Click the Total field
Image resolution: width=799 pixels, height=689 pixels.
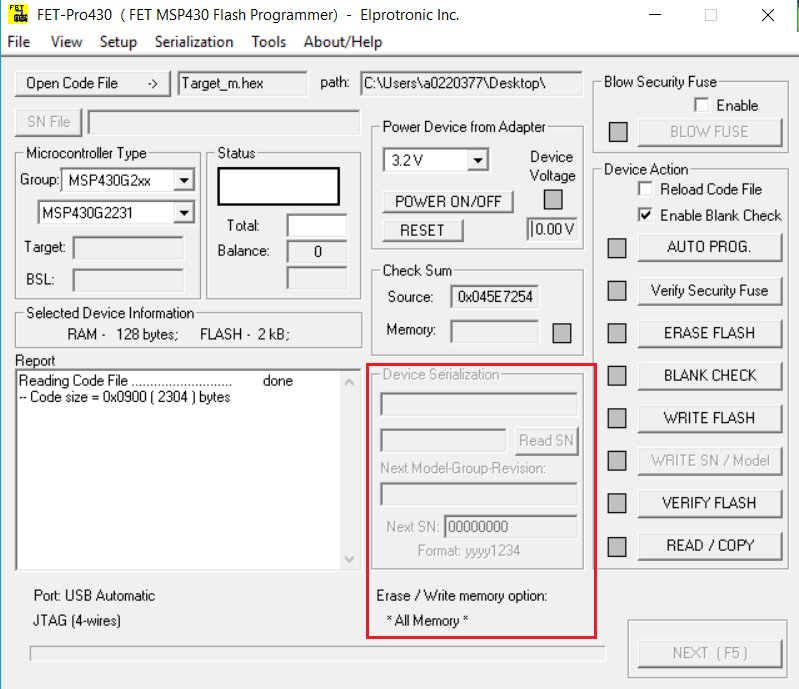point(317,225)
